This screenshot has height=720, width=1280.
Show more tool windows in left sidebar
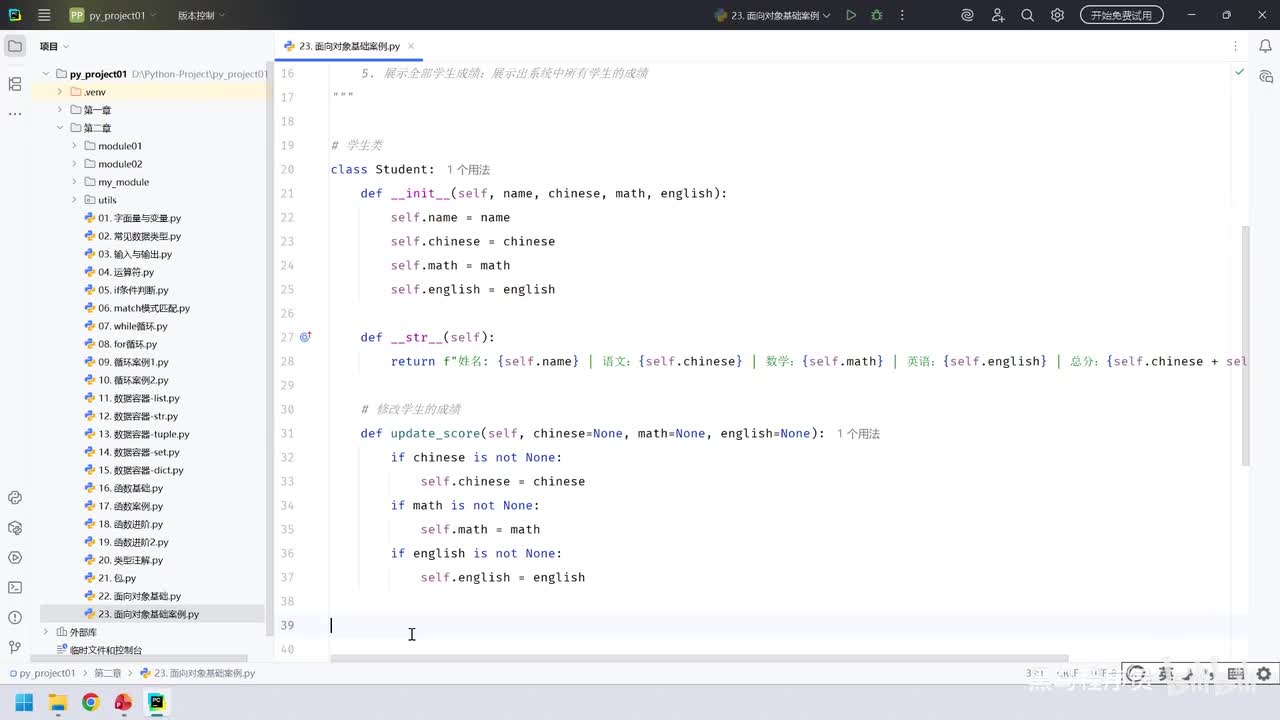tap(15, 114)
